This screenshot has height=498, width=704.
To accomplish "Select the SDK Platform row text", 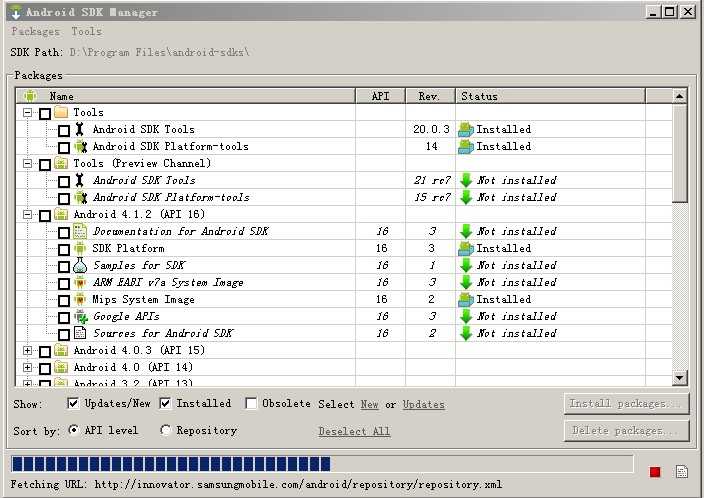I will click(128, 248).
